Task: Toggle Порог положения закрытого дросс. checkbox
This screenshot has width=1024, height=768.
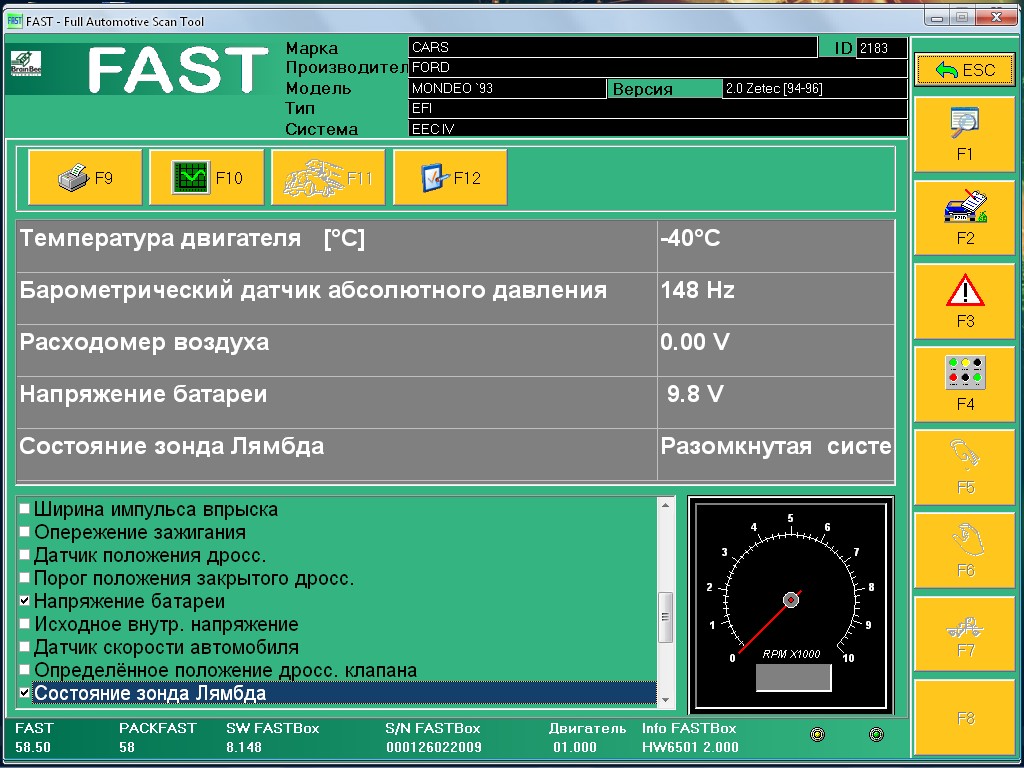Action: [25, 578]
